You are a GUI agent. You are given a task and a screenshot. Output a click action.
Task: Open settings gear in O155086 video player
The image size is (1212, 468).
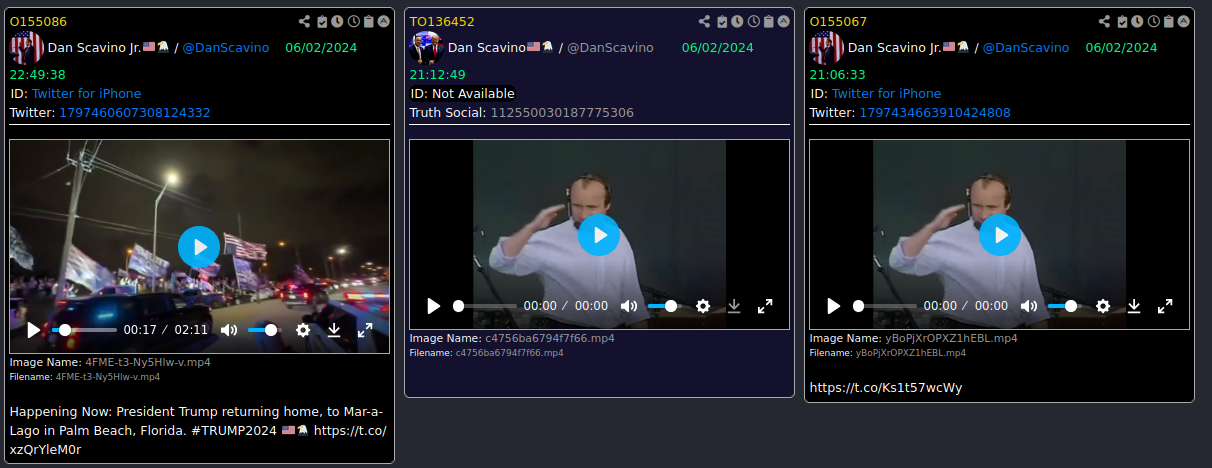pos(303,329)
